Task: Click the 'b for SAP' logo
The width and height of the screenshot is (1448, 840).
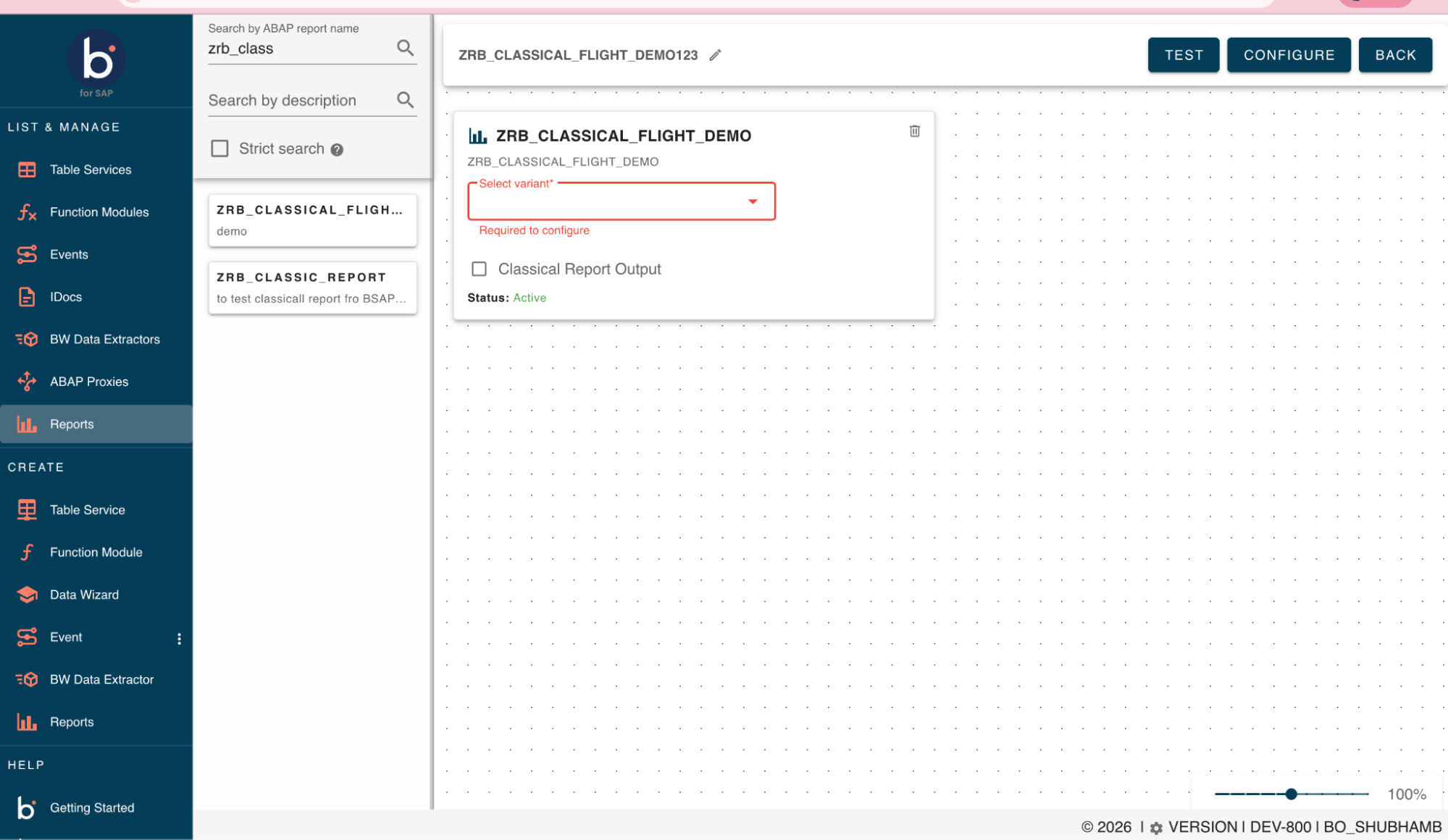Action: click(96, 62)
